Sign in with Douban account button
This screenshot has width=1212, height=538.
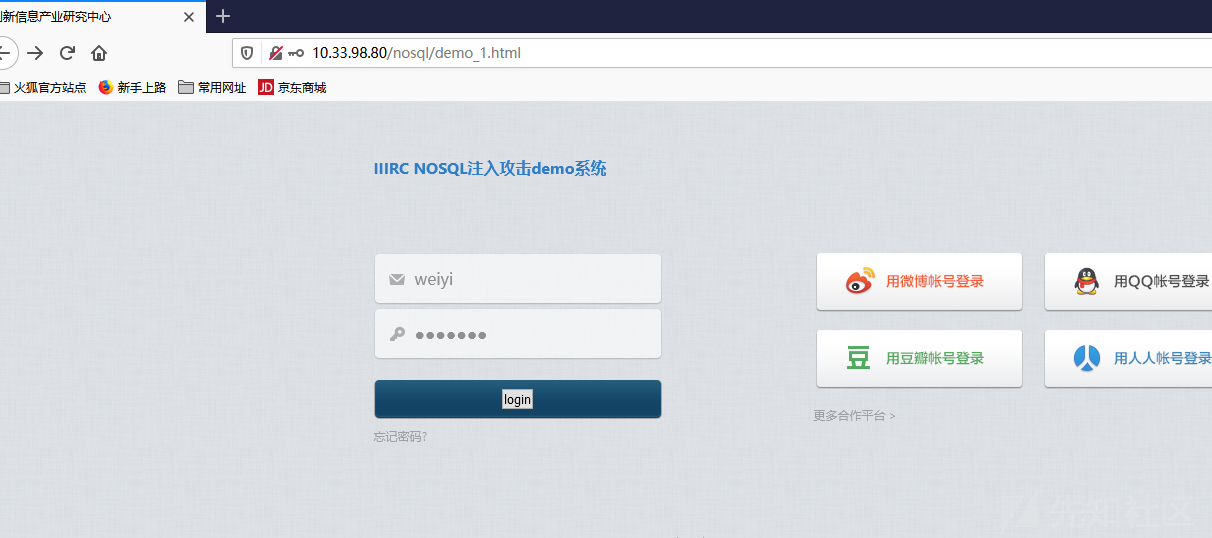pos(919,358)
